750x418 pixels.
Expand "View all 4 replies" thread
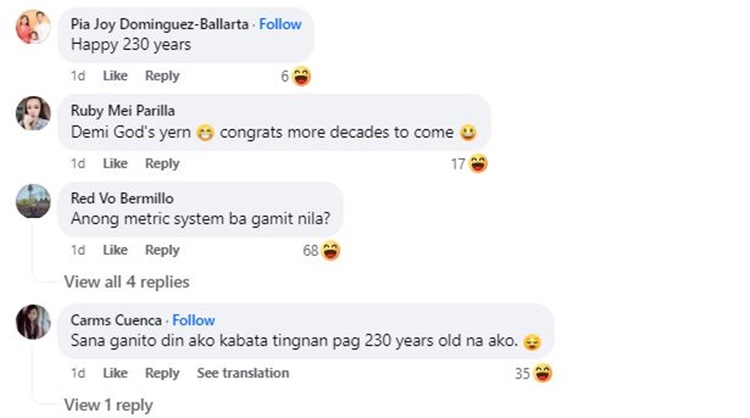pos(126,282)
